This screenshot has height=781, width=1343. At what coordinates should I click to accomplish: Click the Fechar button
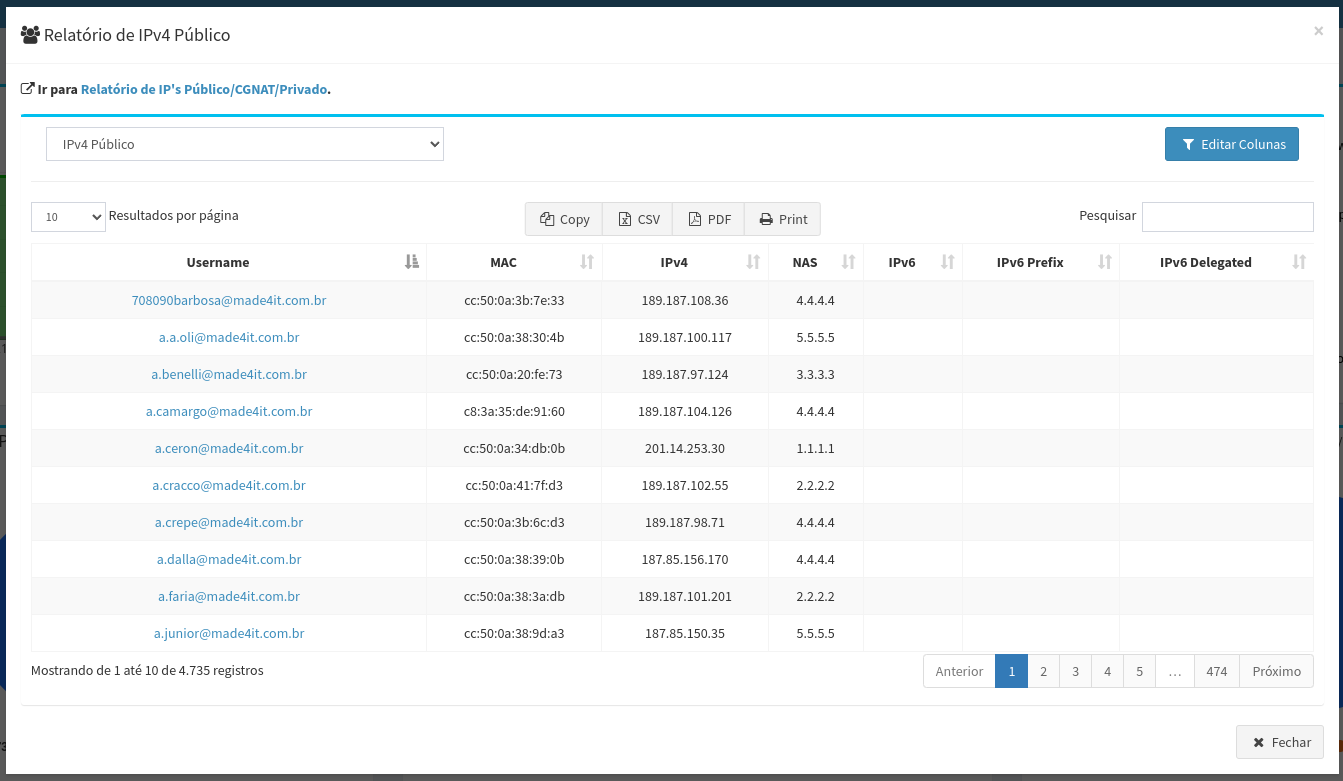click(1280, 742)
